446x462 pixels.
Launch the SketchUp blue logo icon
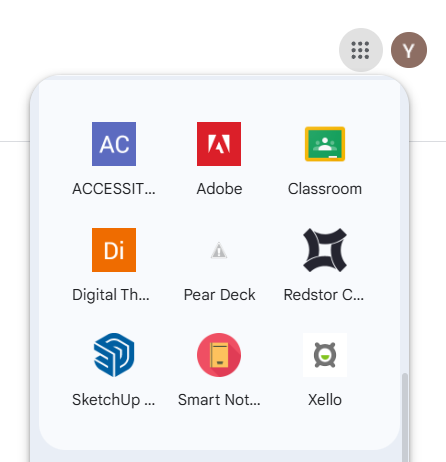tap(114, 355)
